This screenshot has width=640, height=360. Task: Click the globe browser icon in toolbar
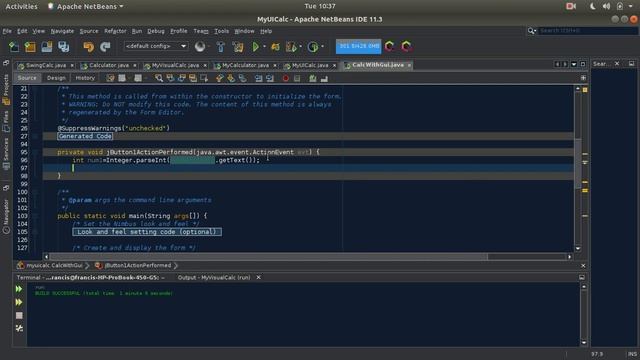click(x=200, y=47)
